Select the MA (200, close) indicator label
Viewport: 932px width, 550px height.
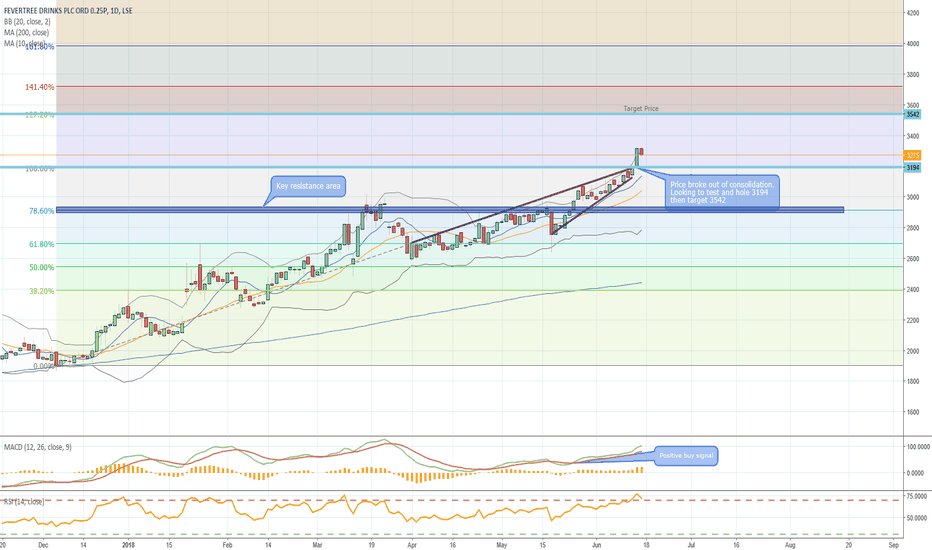[x=26, y=32]
